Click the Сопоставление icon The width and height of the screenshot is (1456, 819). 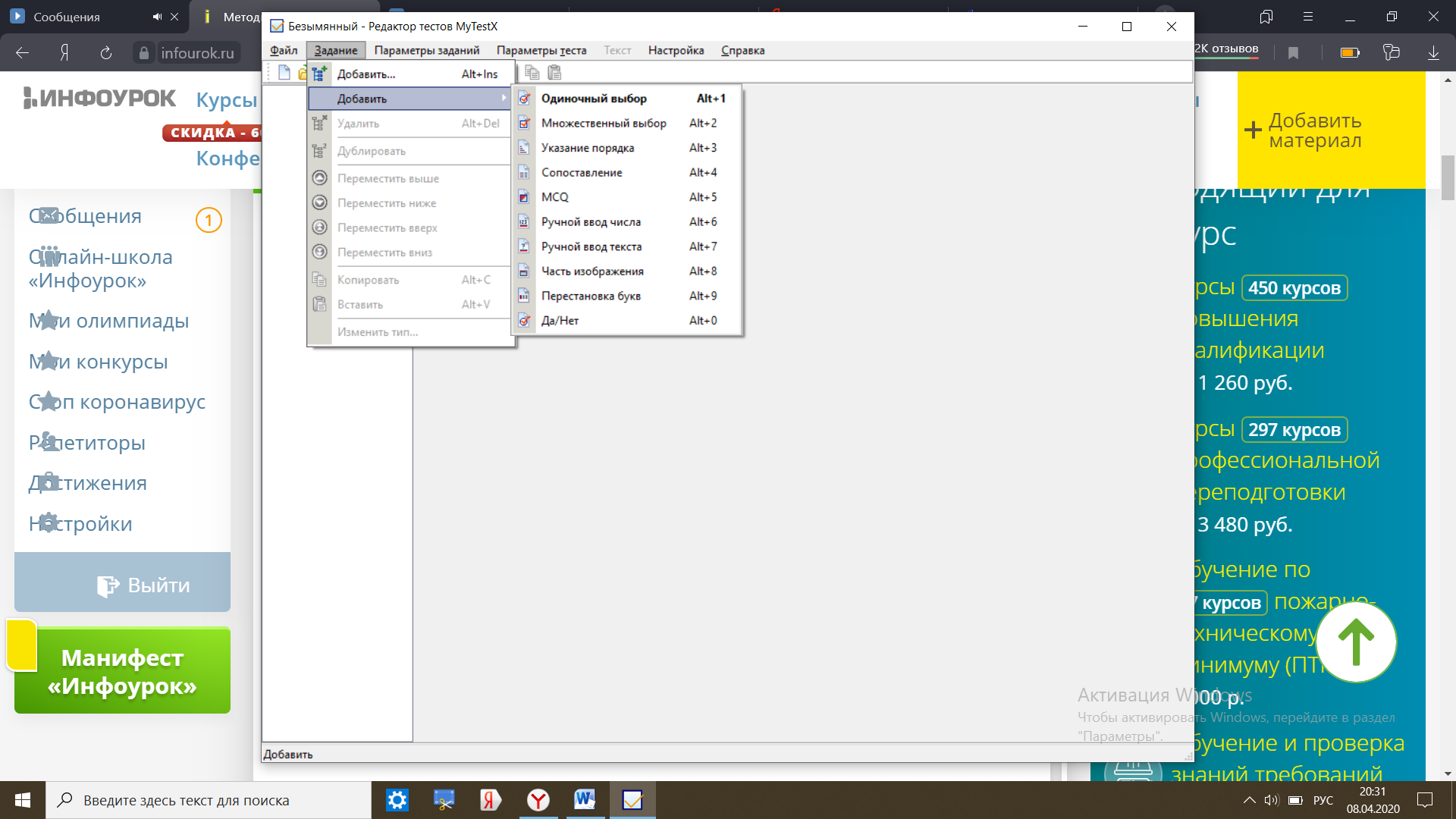pyautogui.click(x=524, y=172)
